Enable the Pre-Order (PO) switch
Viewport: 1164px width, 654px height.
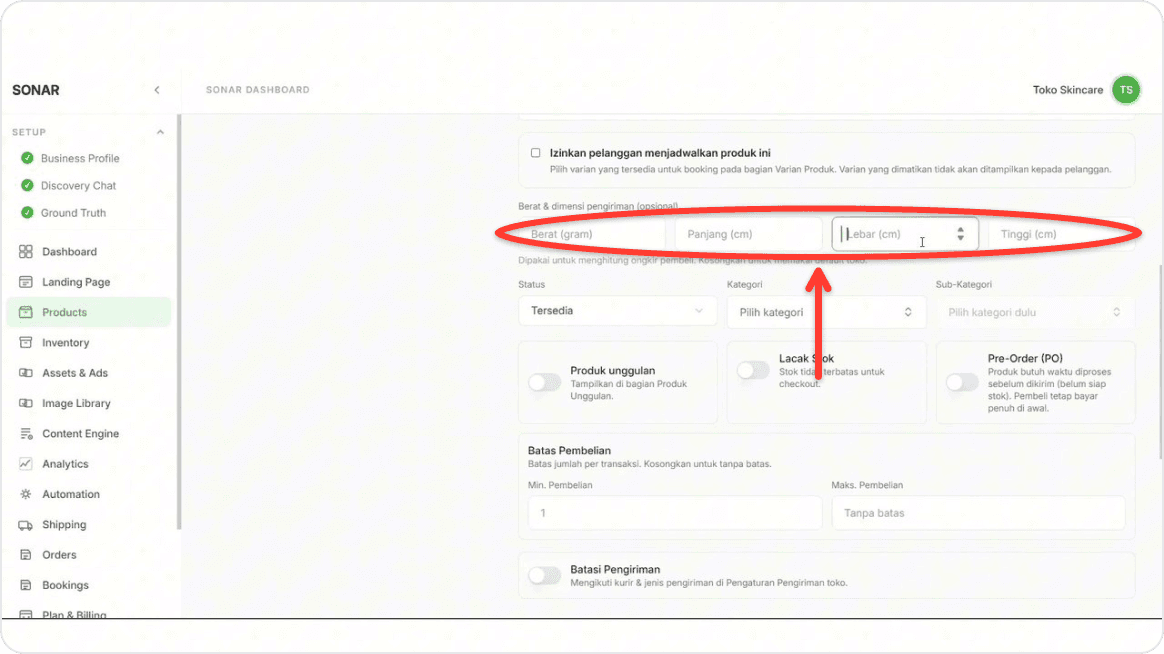tap(962, 383)
